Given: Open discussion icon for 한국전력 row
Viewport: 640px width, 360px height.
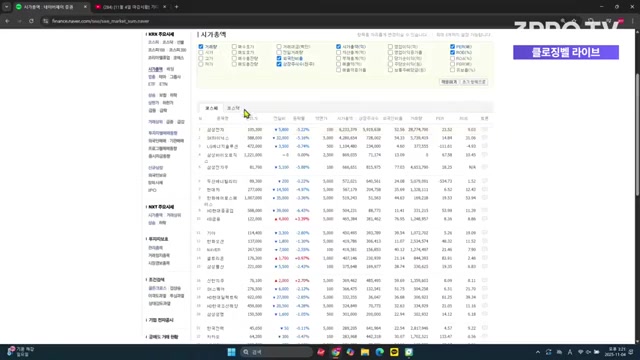Looking at the screenshot, I should pyautogui.click(x=484, y=328).
